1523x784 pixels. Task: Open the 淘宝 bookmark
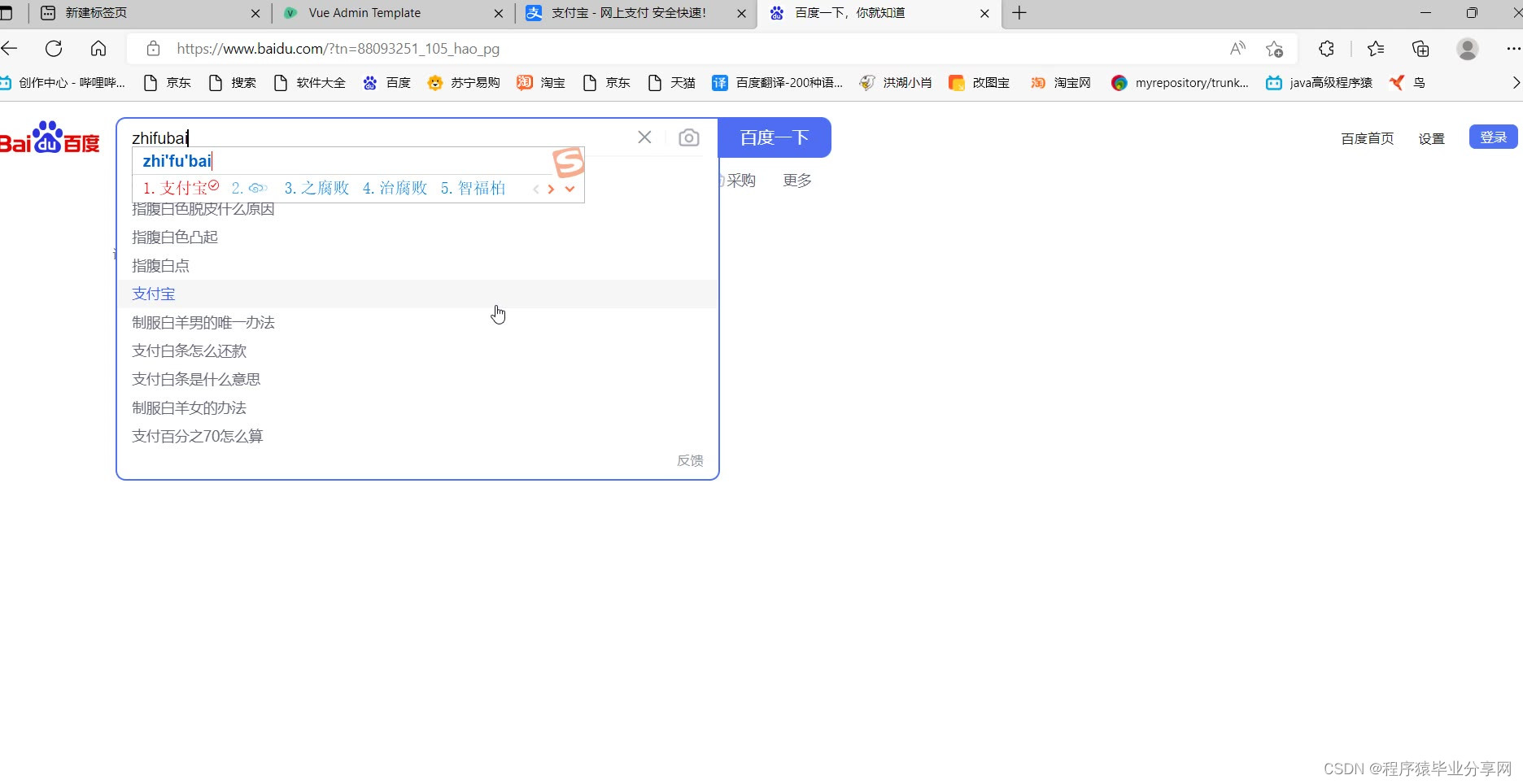(541, 82)
